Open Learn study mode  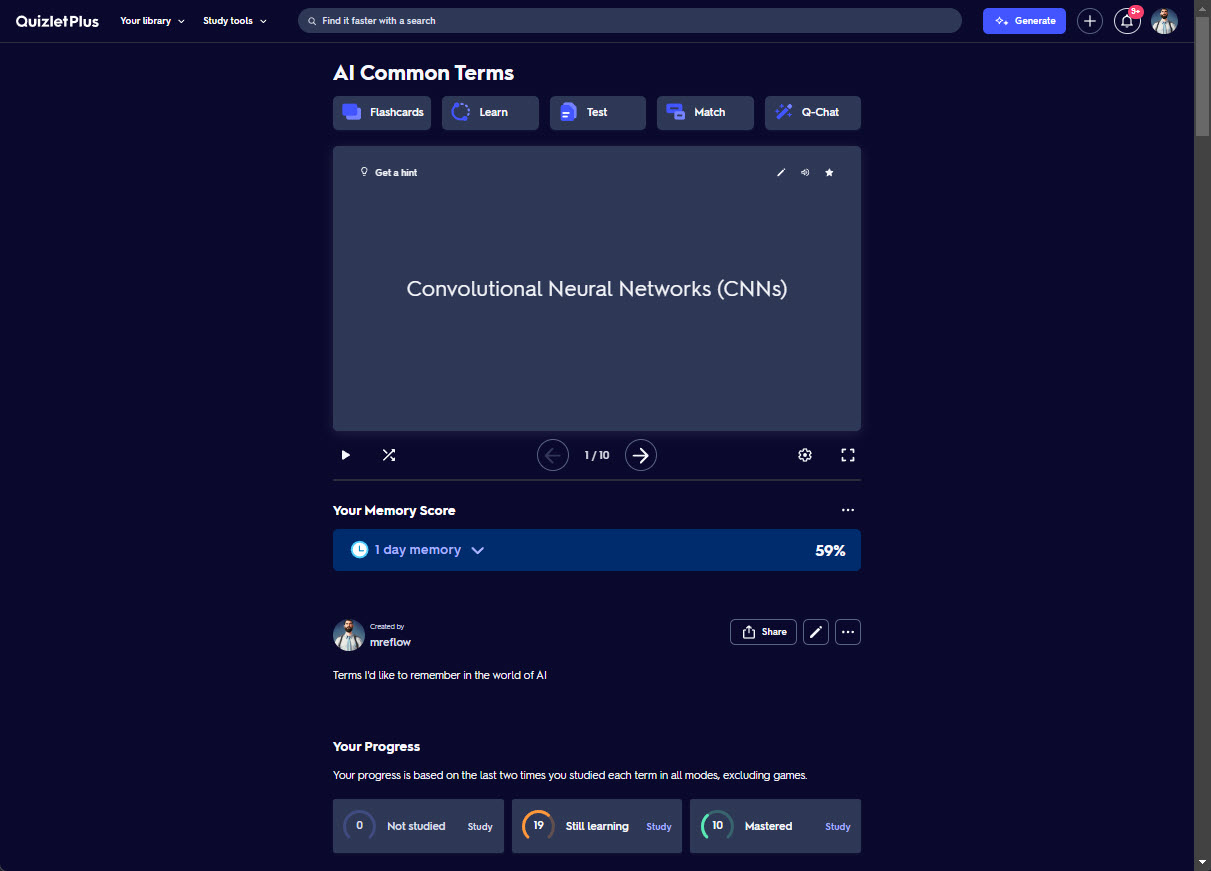[490, 113]
